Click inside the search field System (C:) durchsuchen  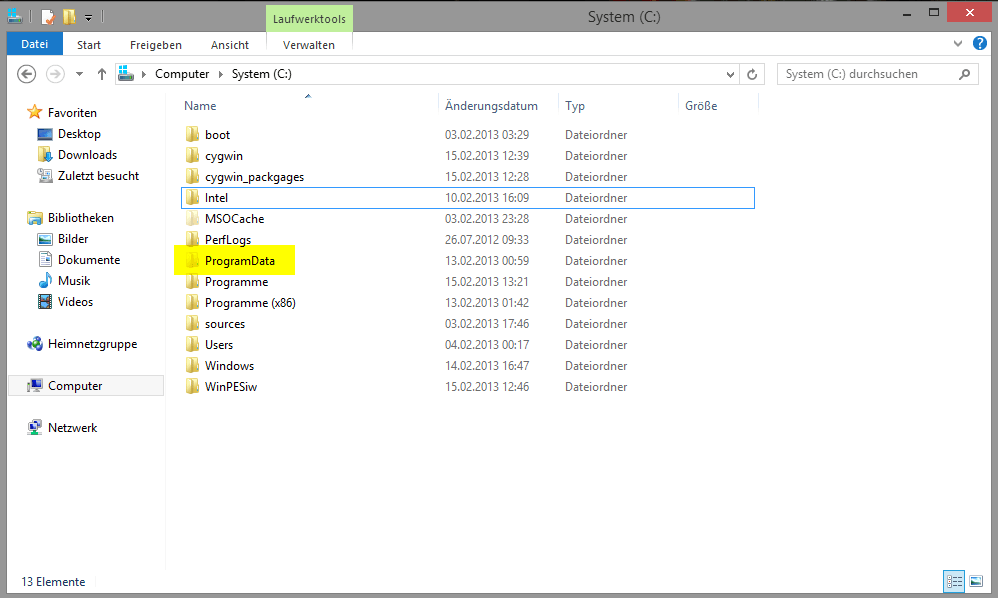(x=870, y=73)
